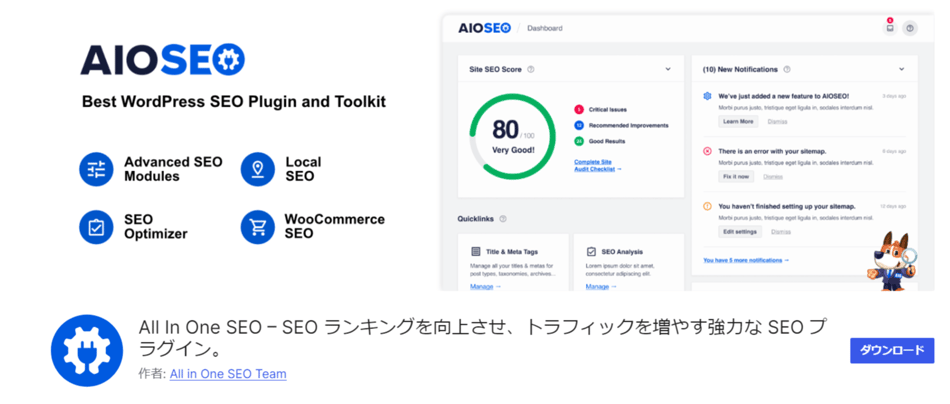The width and height of the screenshot is (950, 404).
Task: Click the orange warning icon on sitemap setup notification
Action: [x=707, y=206]
